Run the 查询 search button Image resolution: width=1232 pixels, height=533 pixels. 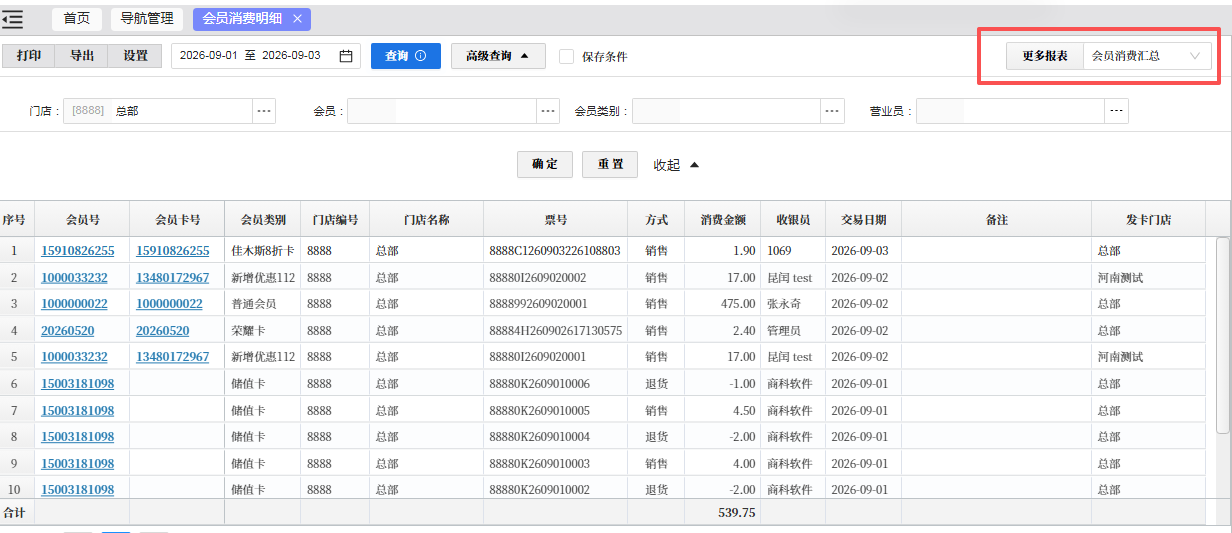pos(406,56)
